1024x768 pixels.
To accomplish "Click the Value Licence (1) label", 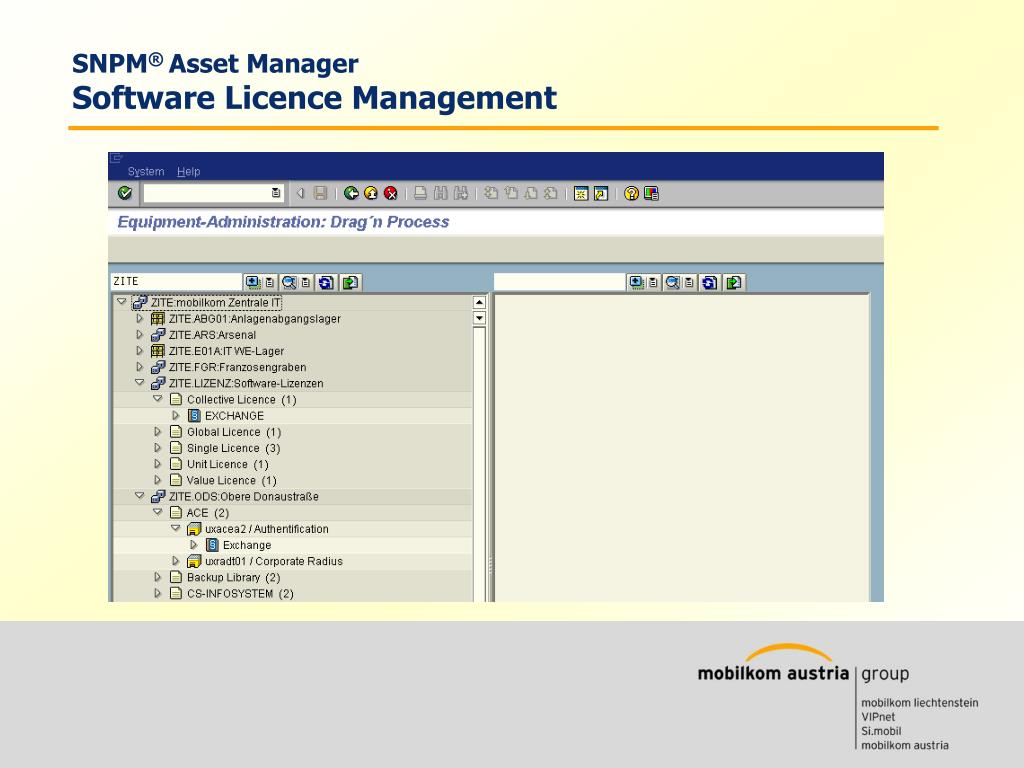I will coord(231,481).
